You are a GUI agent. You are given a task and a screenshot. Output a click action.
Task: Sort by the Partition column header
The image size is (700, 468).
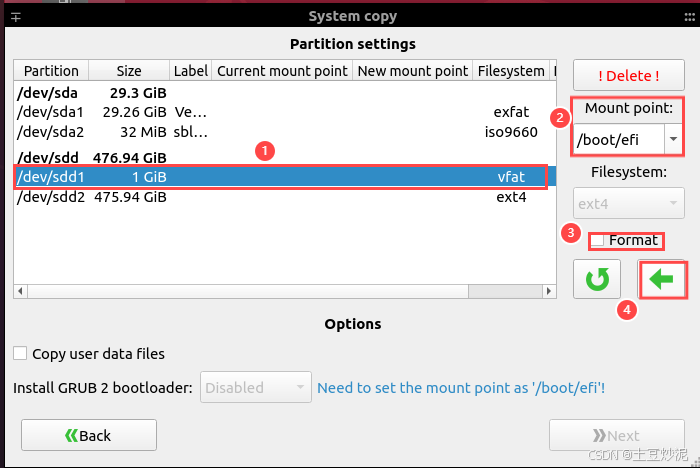tap(51, 71)
